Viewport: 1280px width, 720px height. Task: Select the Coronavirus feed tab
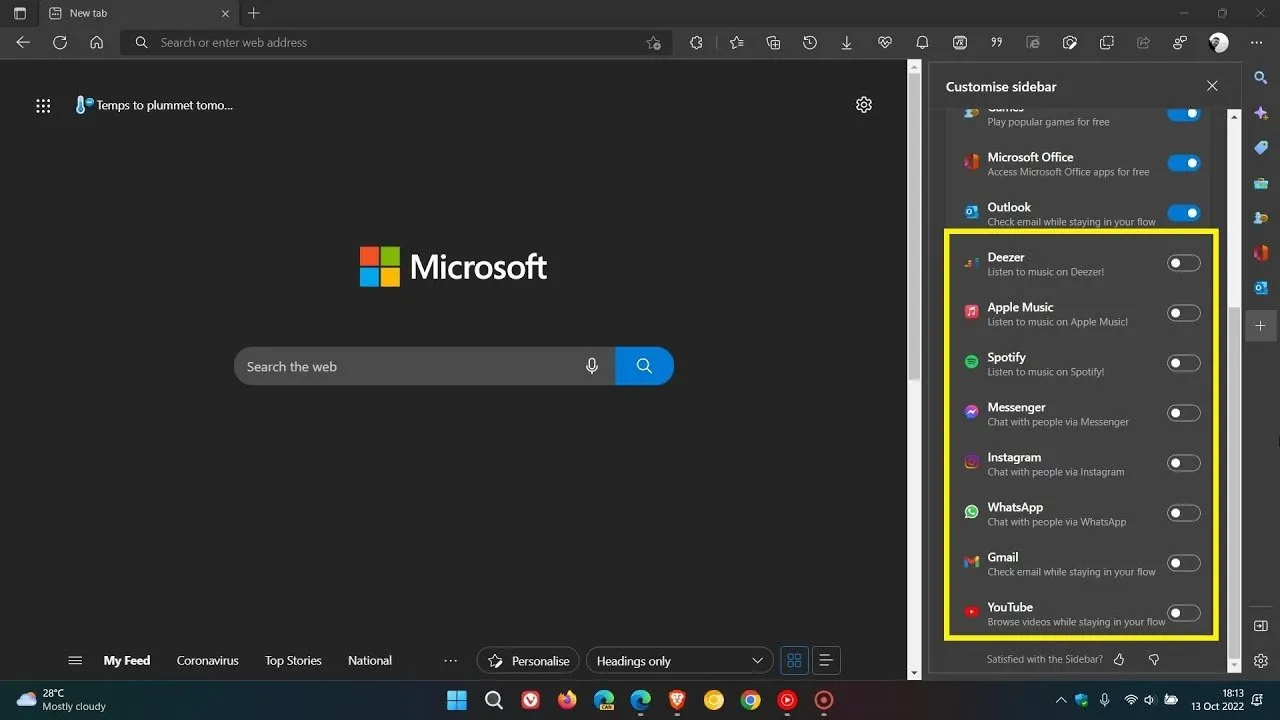pyautogui.click(x=207, y=661)
